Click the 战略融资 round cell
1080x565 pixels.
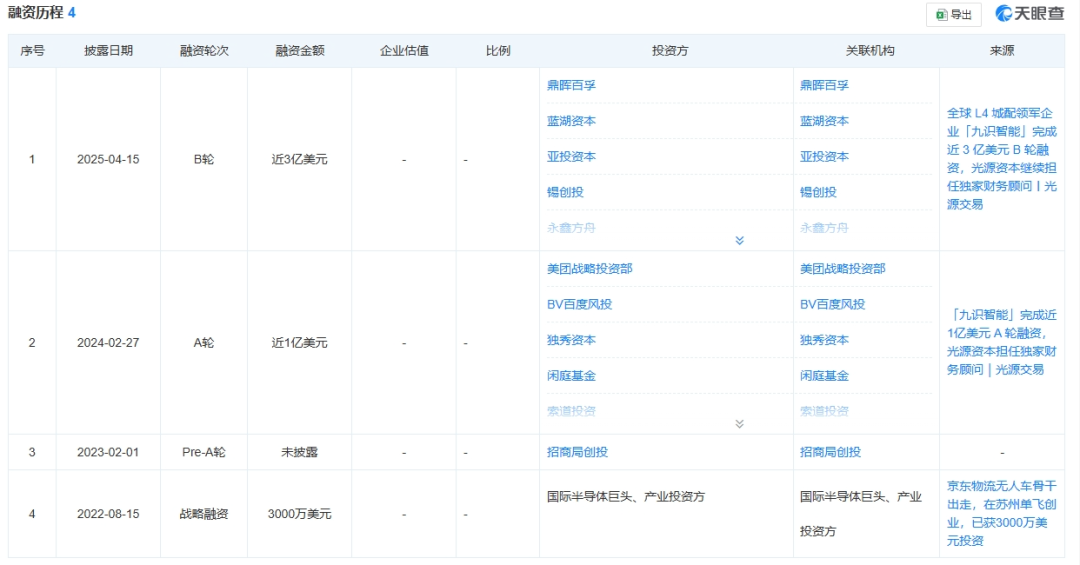204,514
